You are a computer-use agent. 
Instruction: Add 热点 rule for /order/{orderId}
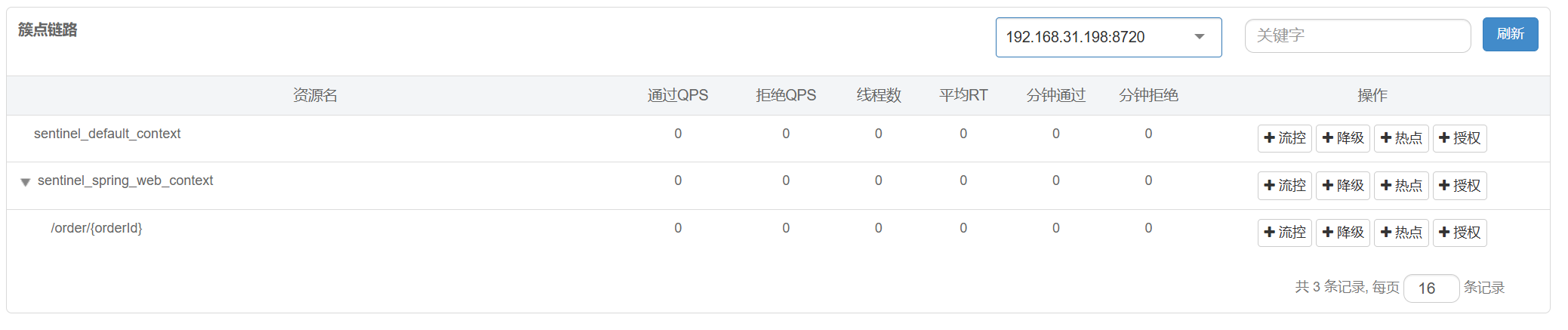pyautogui.click(x=1401, y=233)
